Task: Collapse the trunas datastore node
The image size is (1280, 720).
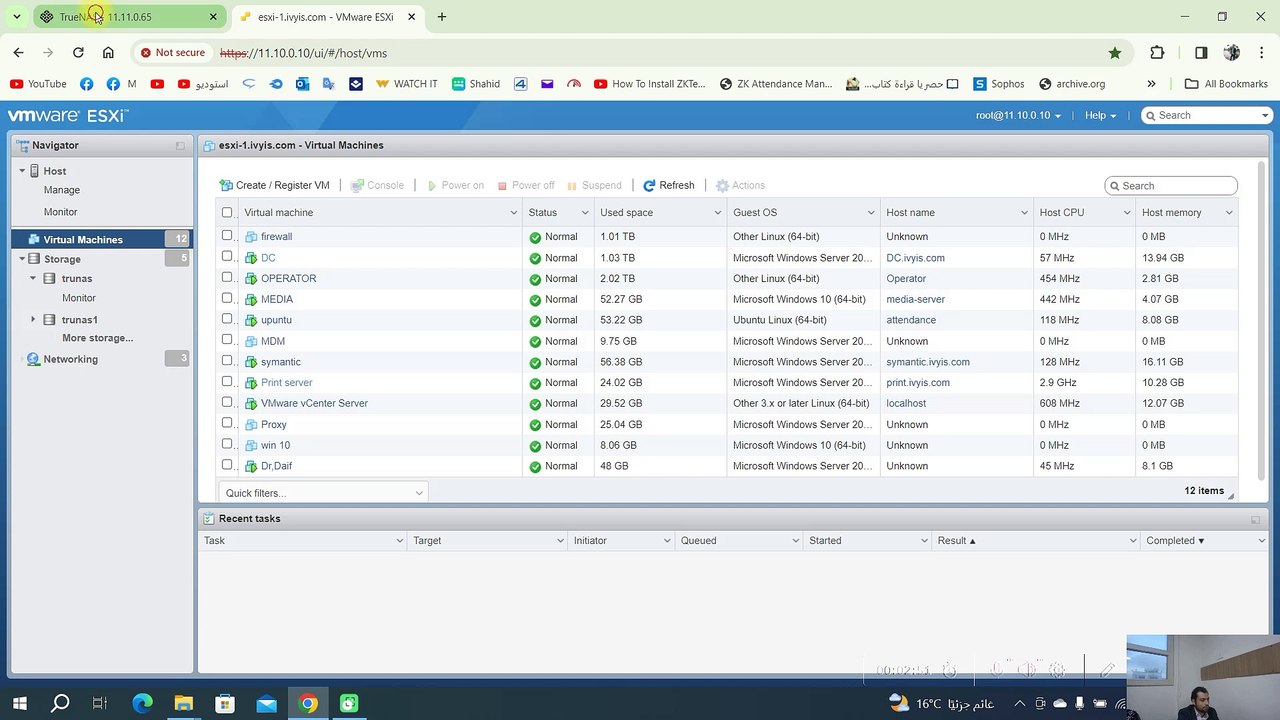Action: [x=33, y=278]
